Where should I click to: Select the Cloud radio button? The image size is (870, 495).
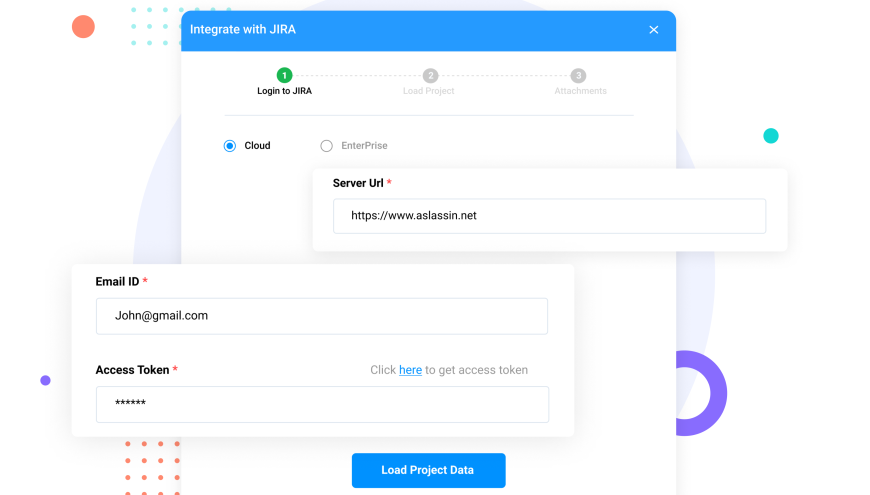[230, 146]
